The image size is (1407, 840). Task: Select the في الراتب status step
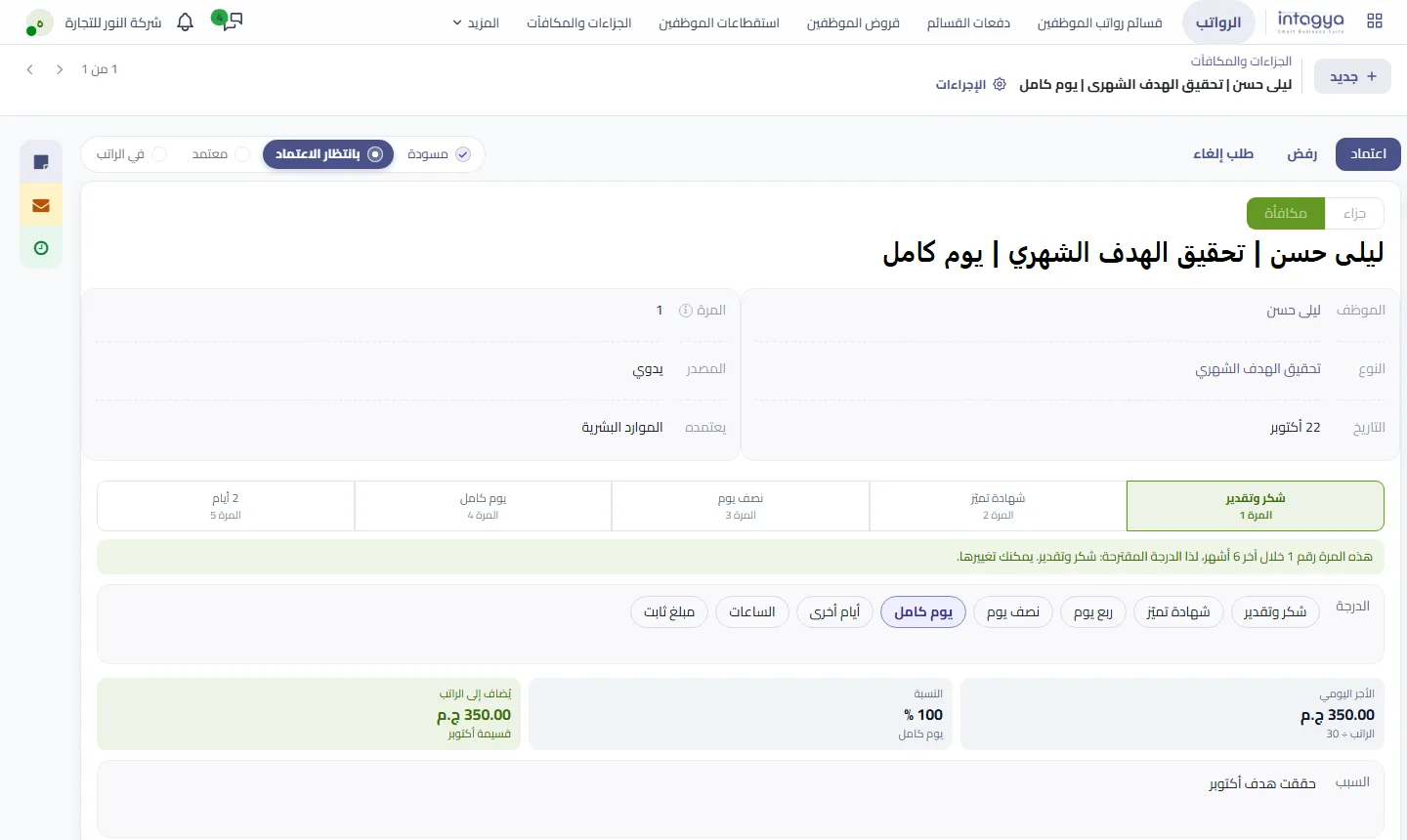131,154
